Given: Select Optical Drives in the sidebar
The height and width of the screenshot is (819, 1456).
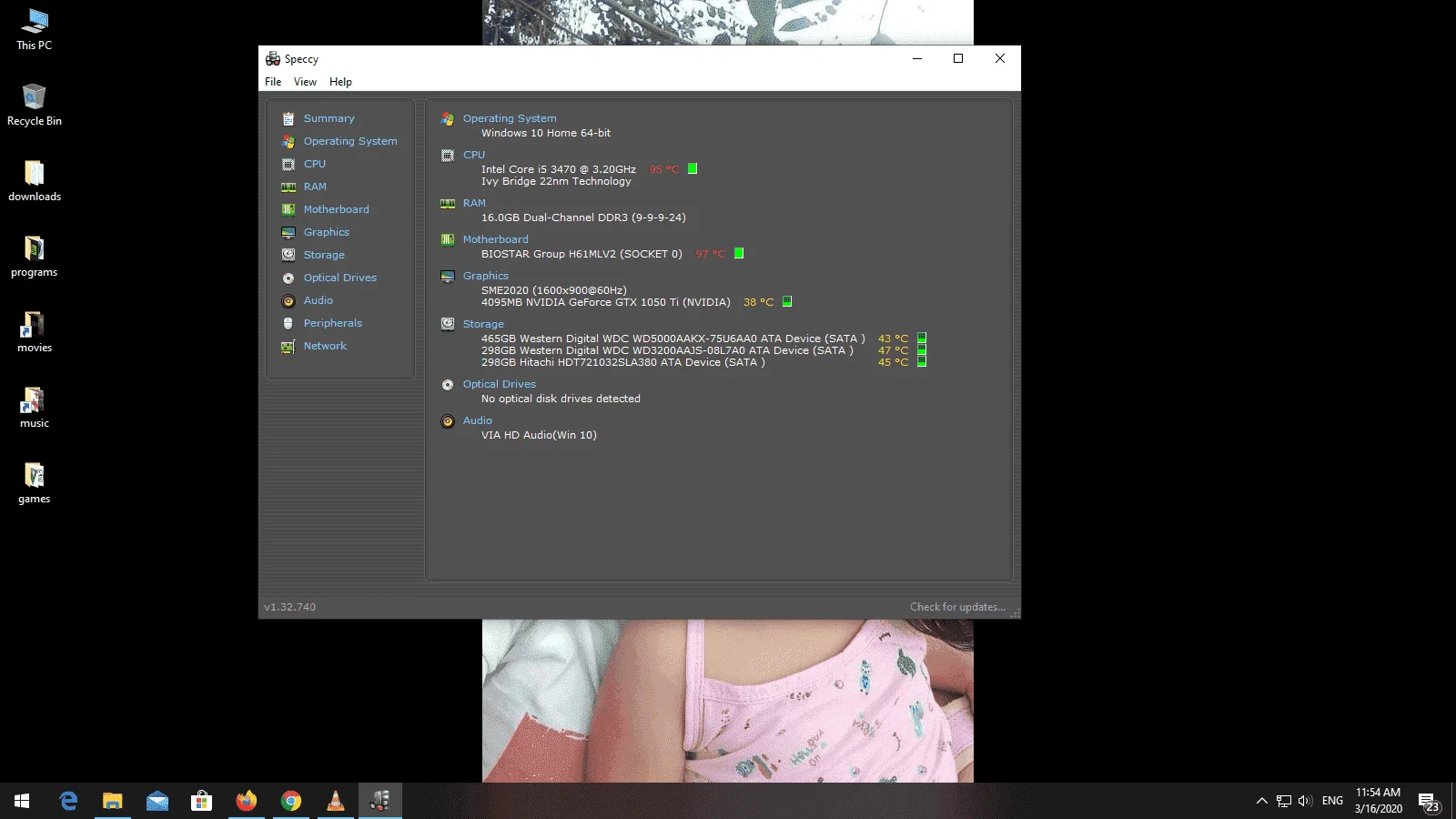Looking at the screenshot, I should tap(340, 278).
